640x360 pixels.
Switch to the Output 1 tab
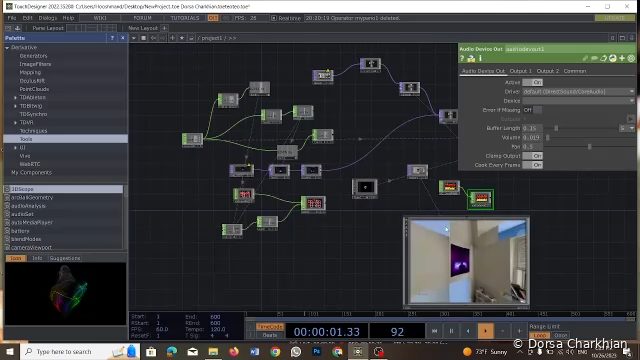tap(520, 71)
